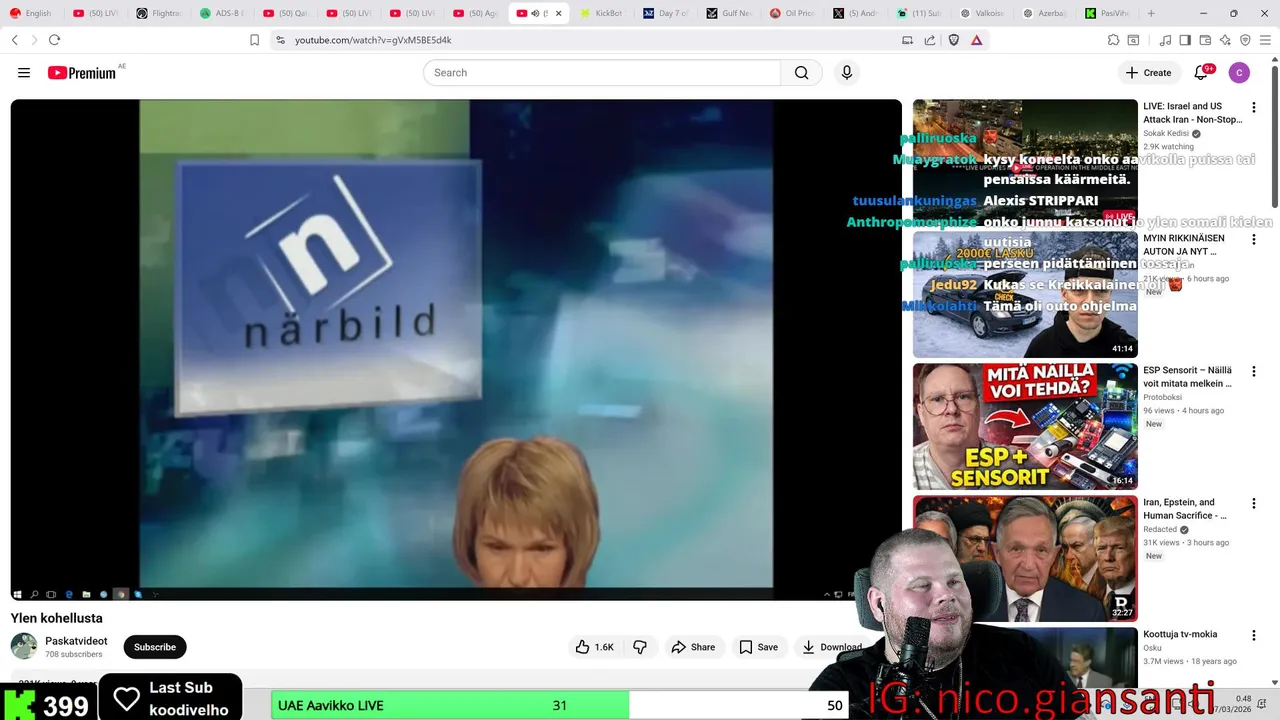The height and width of the screenshot is (720, 1280).
Task: Switch to the Day 7 of tab
Action: [x=666, y=13]
